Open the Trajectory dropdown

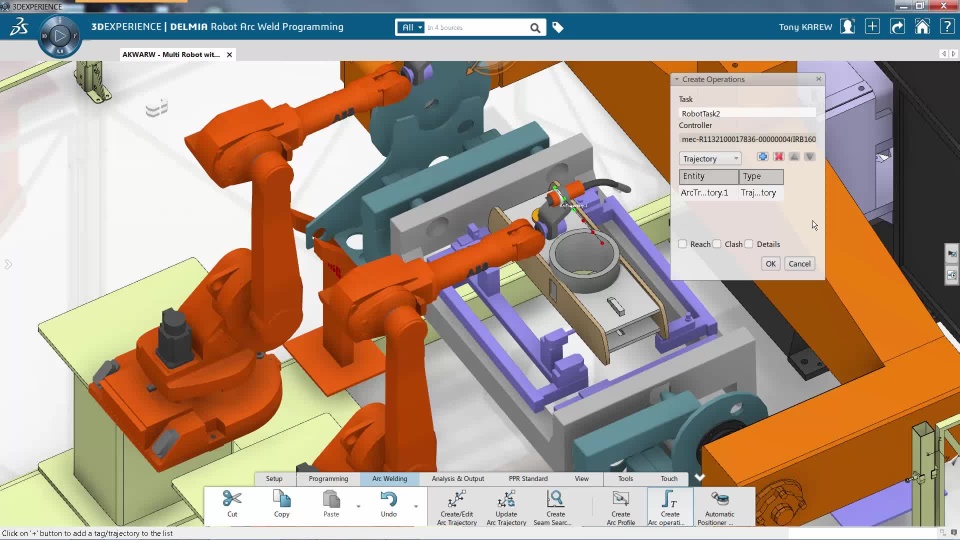(x=710, y=159)
